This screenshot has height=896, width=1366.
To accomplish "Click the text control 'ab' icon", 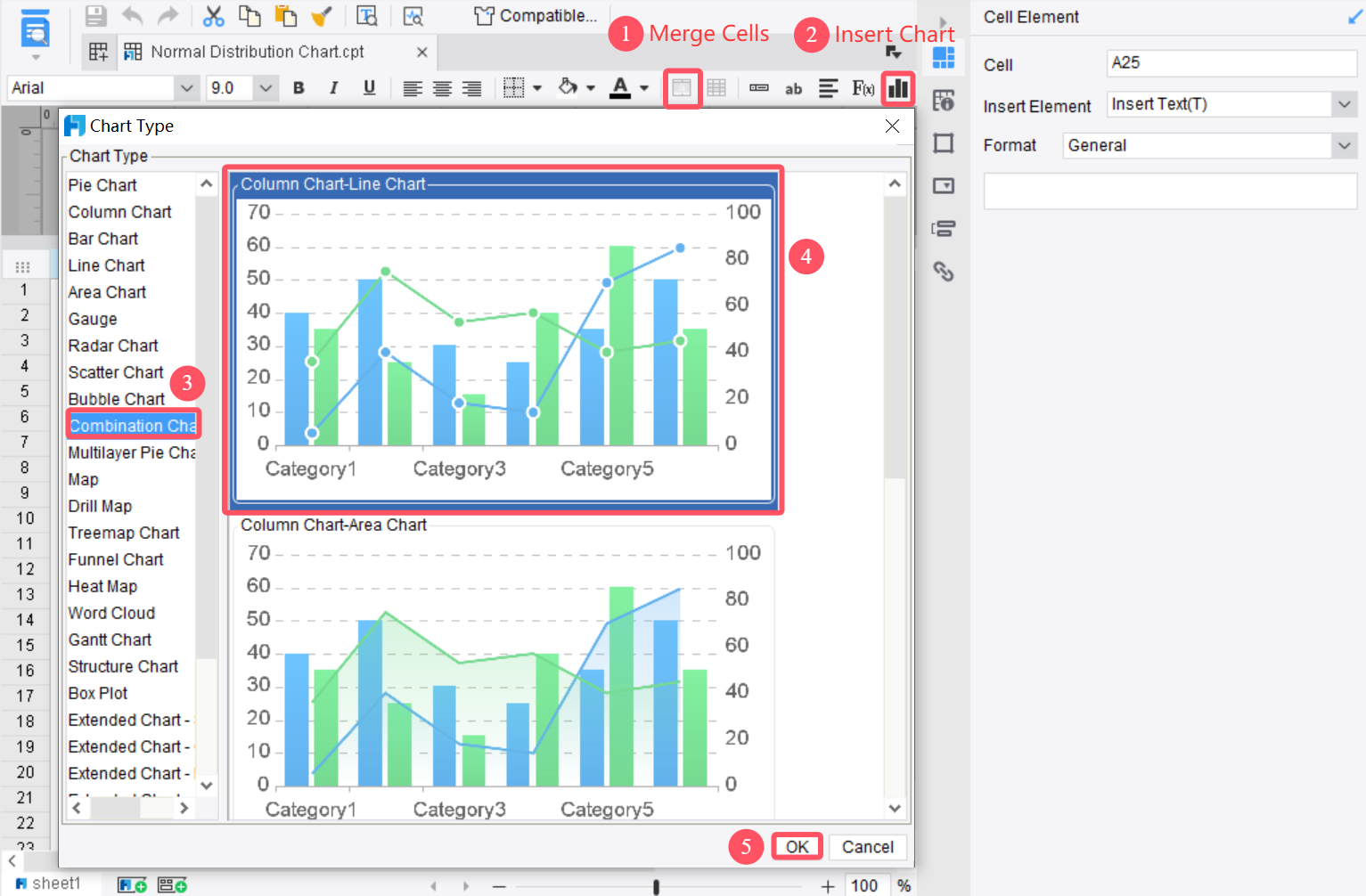I will pos(793,88).
